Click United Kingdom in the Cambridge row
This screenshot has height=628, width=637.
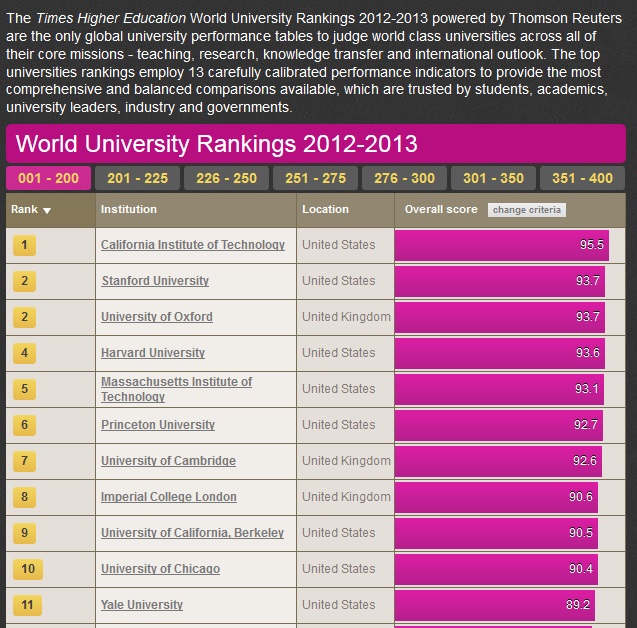coord(346,461)
